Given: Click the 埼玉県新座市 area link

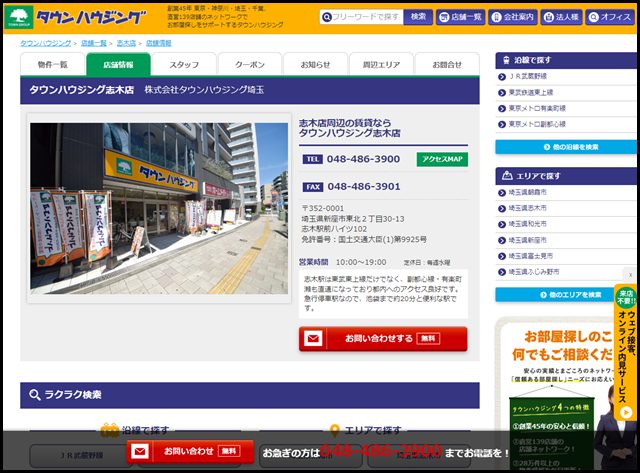Looking at the screenshot, I should click(527, 240).
